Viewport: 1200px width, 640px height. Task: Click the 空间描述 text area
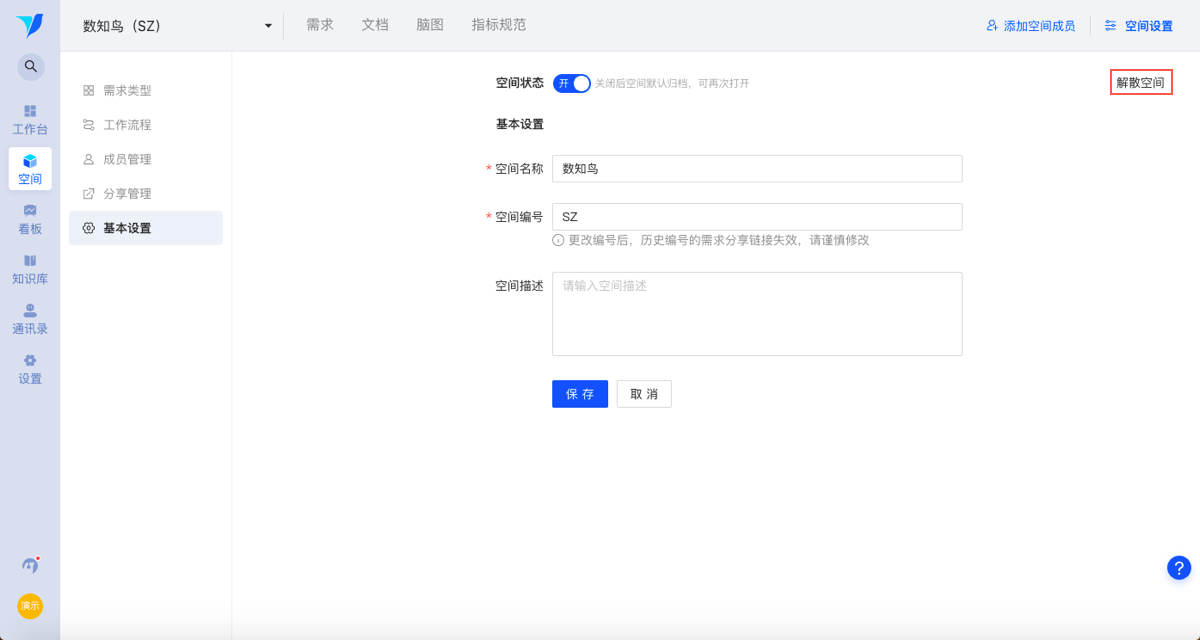pos(757,314)
